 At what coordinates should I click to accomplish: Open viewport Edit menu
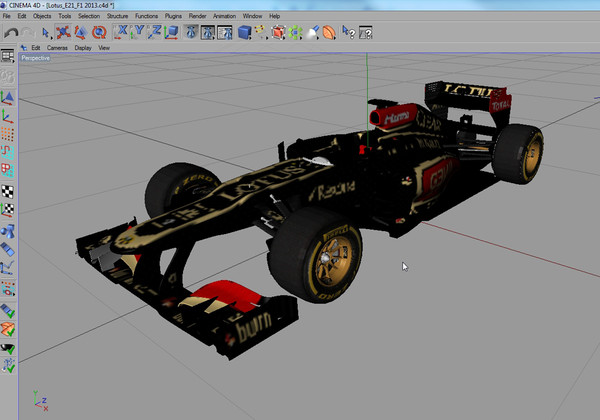point(36,48)
